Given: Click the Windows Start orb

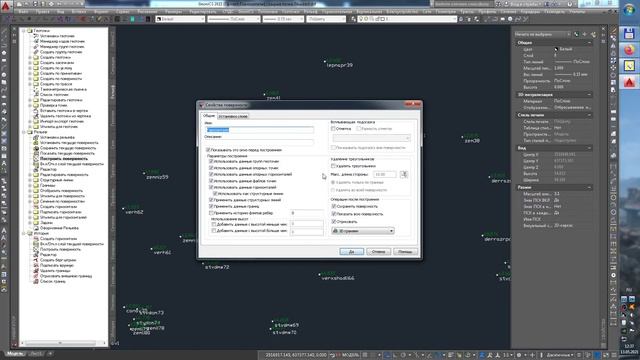Looking at the screenshot, I should coord(629,11).
